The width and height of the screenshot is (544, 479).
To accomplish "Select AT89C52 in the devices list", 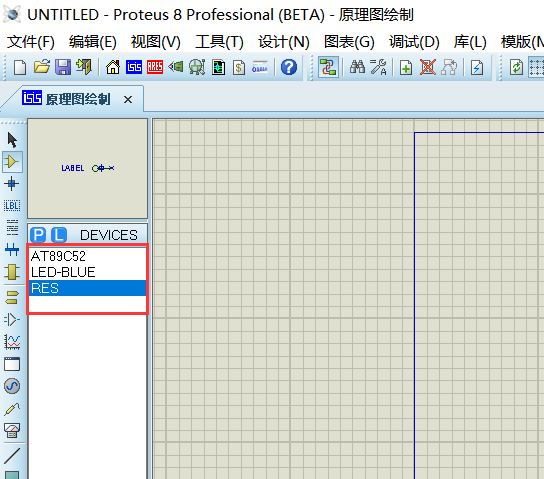I will pos(87,256).
